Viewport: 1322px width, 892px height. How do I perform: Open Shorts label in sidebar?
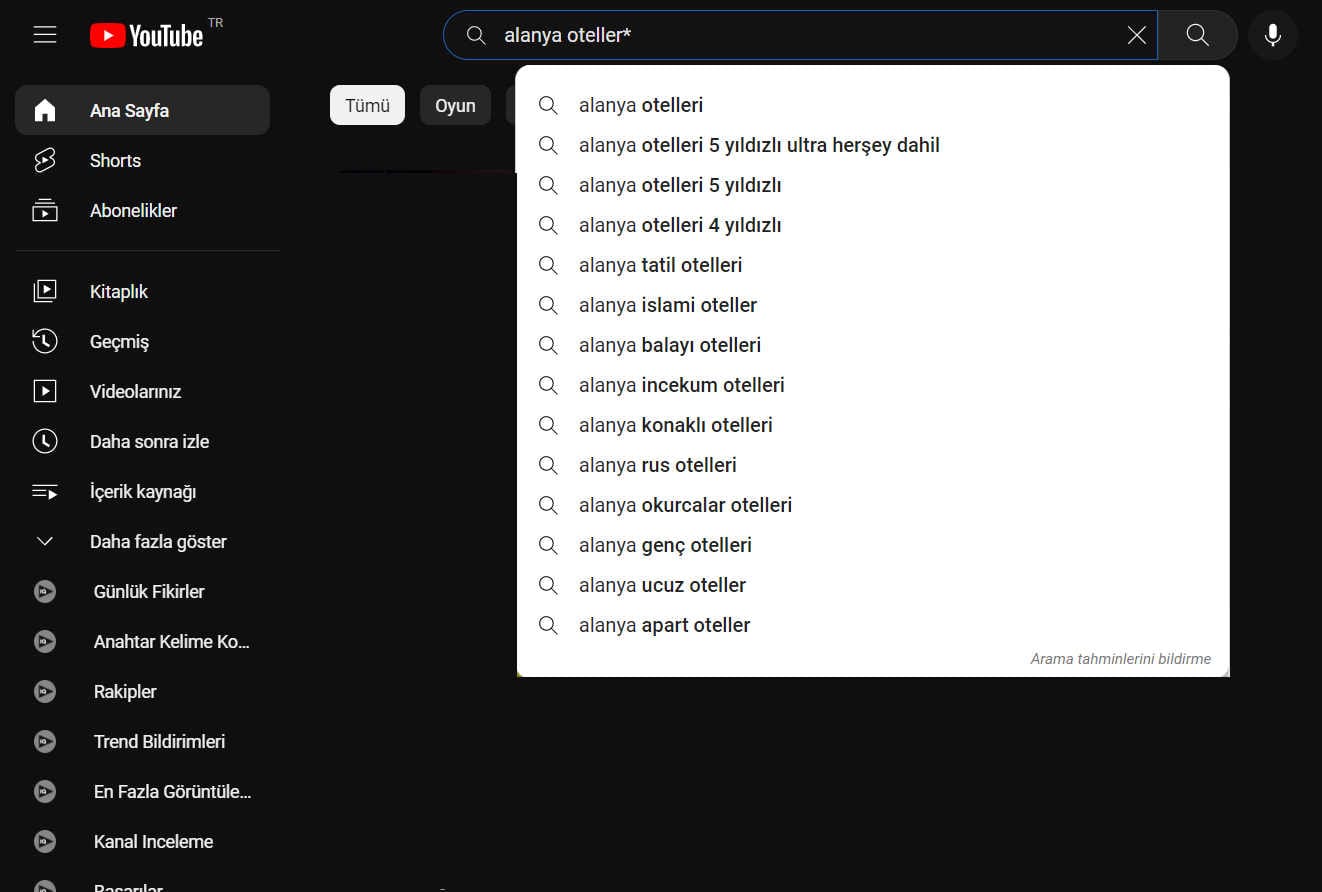point(115,160)
